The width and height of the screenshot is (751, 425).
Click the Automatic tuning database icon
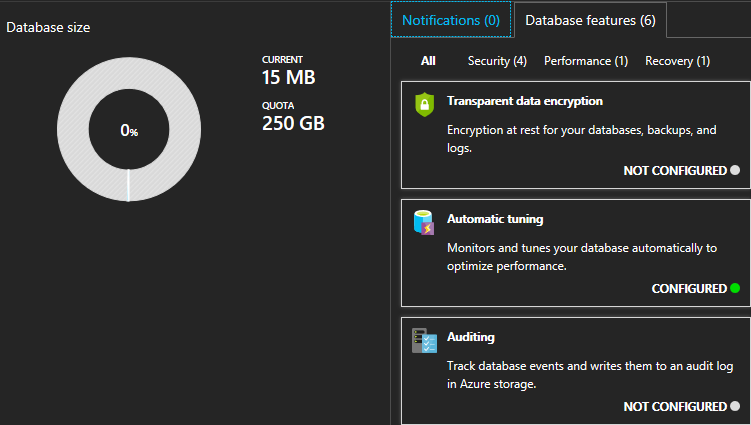click(424, 222)
